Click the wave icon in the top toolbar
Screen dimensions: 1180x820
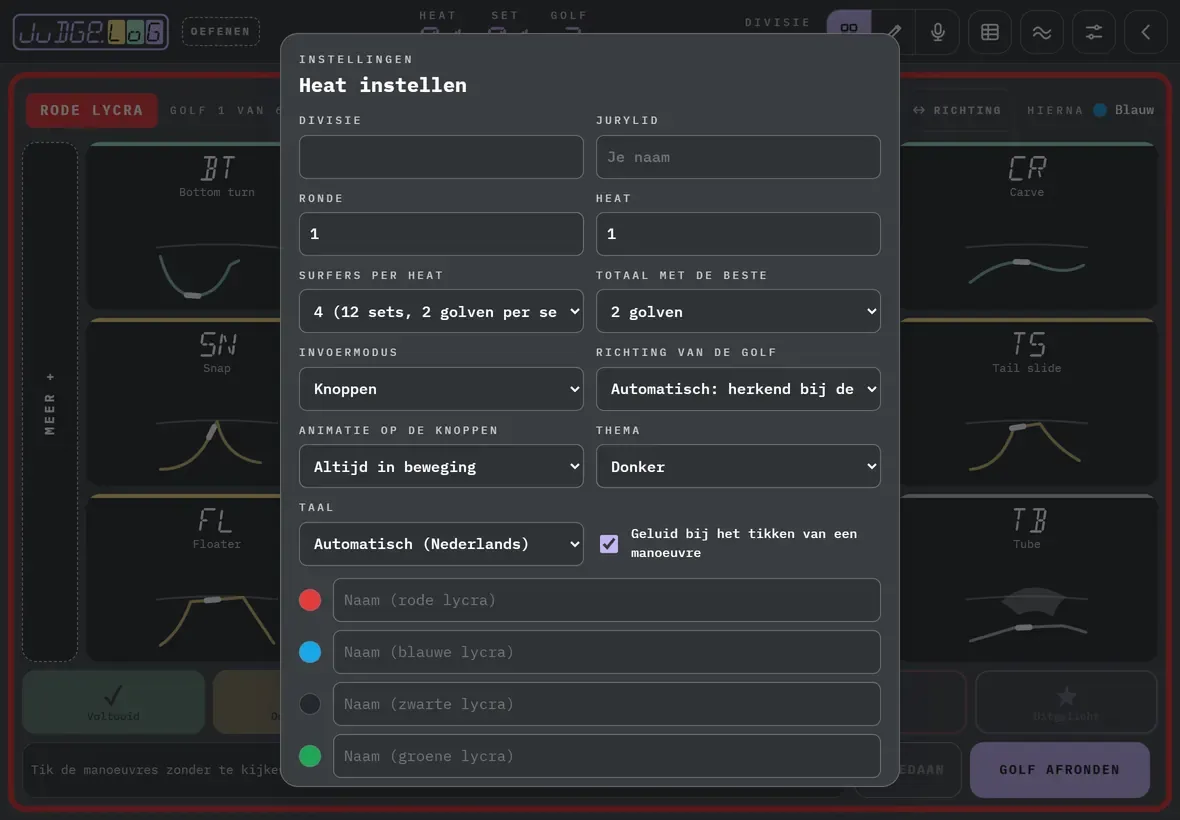pyautogui.click(x=1042, y=32)
